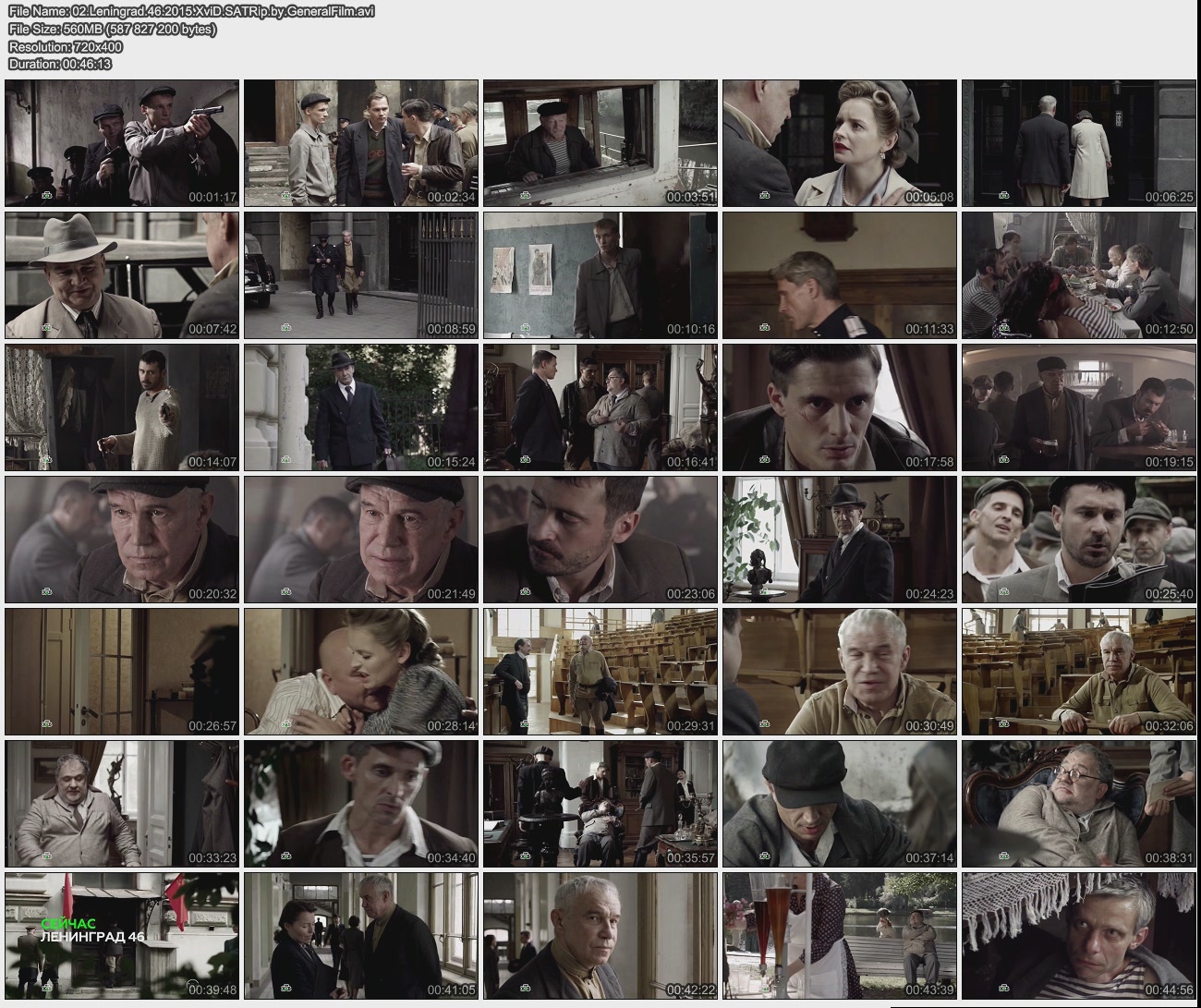Click the frame stamped 00:10:16
Viewport: 1201px width, 1008px height.
pos(600,275)
